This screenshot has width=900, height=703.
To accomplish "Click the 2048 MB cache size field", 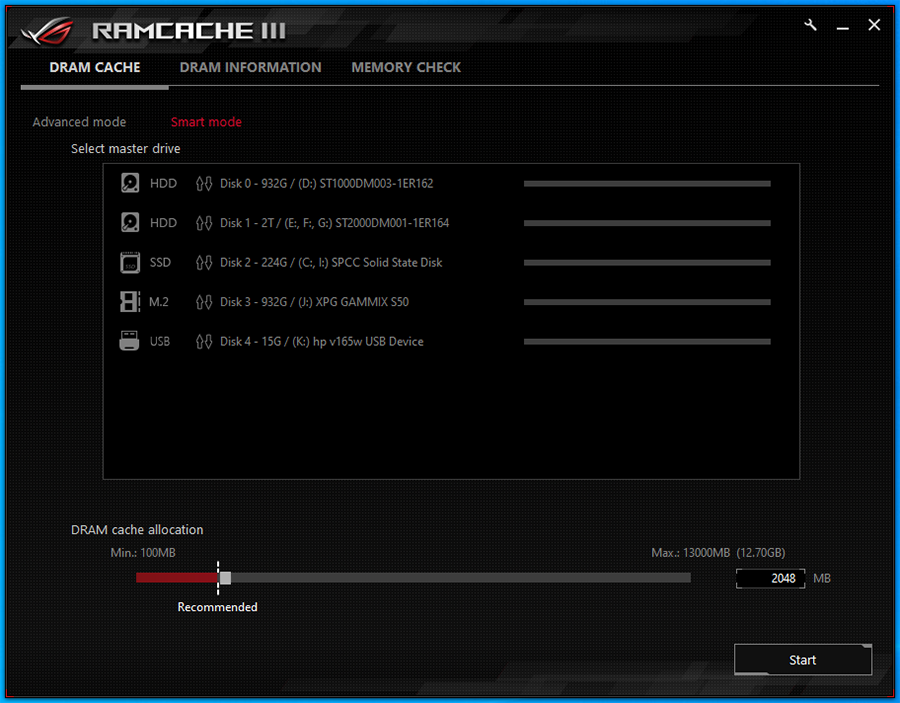I will point(770,578).
